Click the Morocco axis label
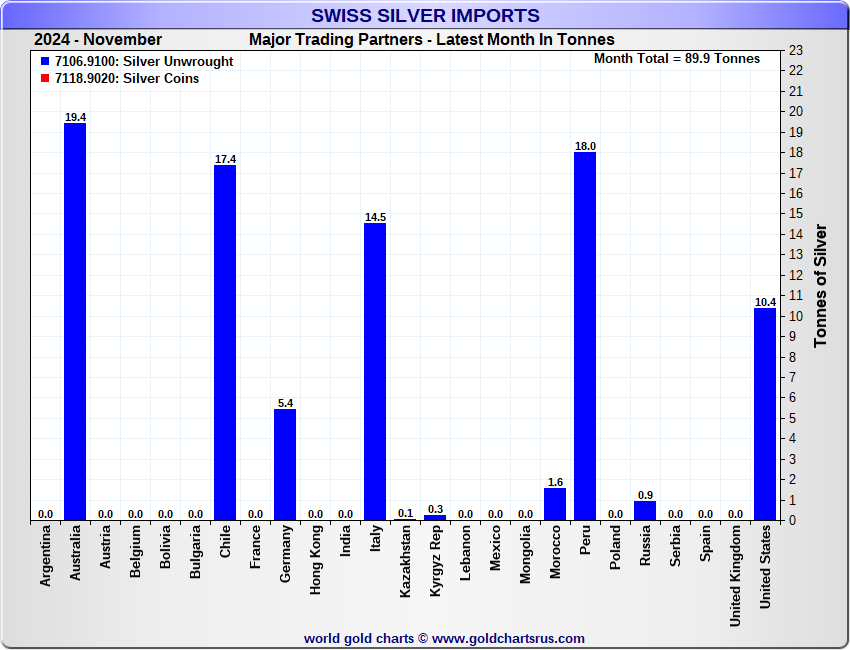The width and height of the screenshot is (850, 650). click(555, 552)
